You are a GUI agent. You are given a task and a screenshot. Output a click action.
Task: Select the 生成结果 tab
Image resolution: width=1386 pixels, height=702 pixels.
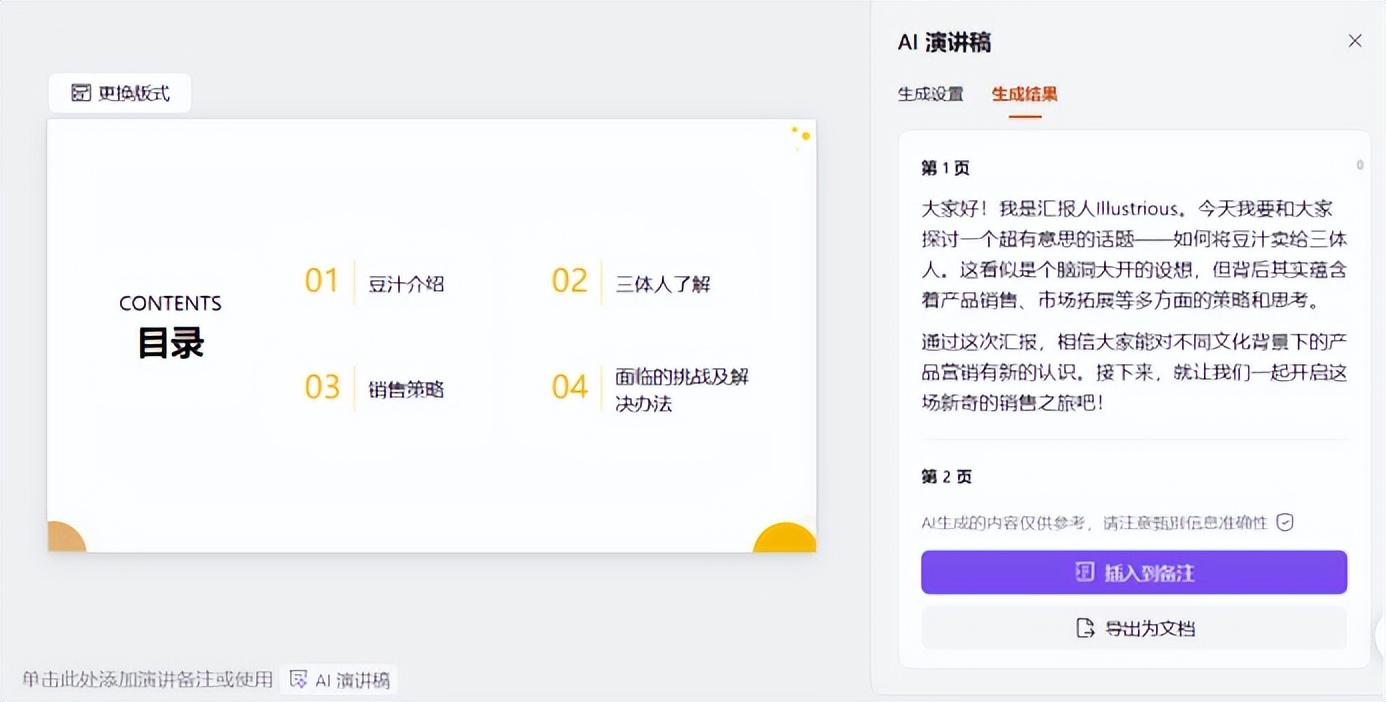(1024, 94)
